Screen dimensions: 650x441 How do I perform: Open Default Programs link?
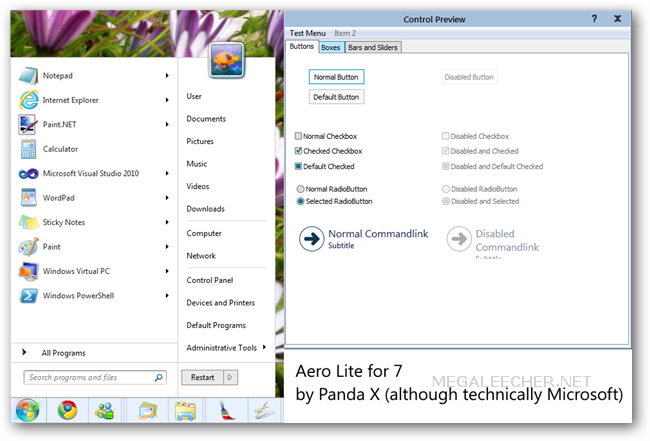216,325
